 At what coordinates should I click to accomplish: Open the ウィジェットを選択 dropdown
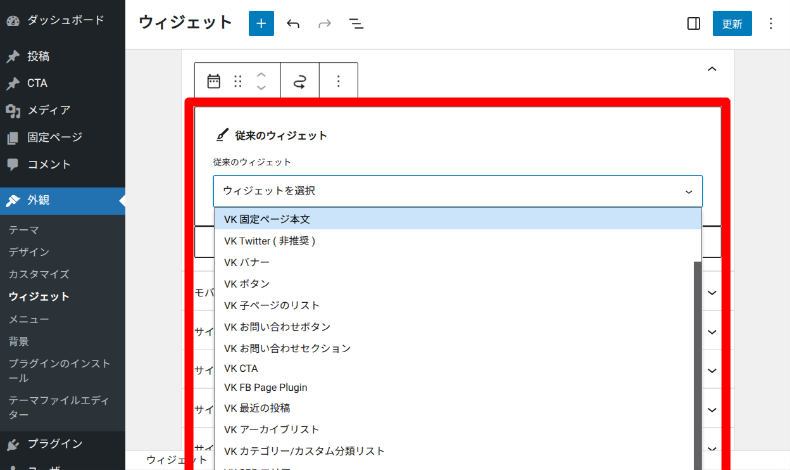[x=457, y=191]
